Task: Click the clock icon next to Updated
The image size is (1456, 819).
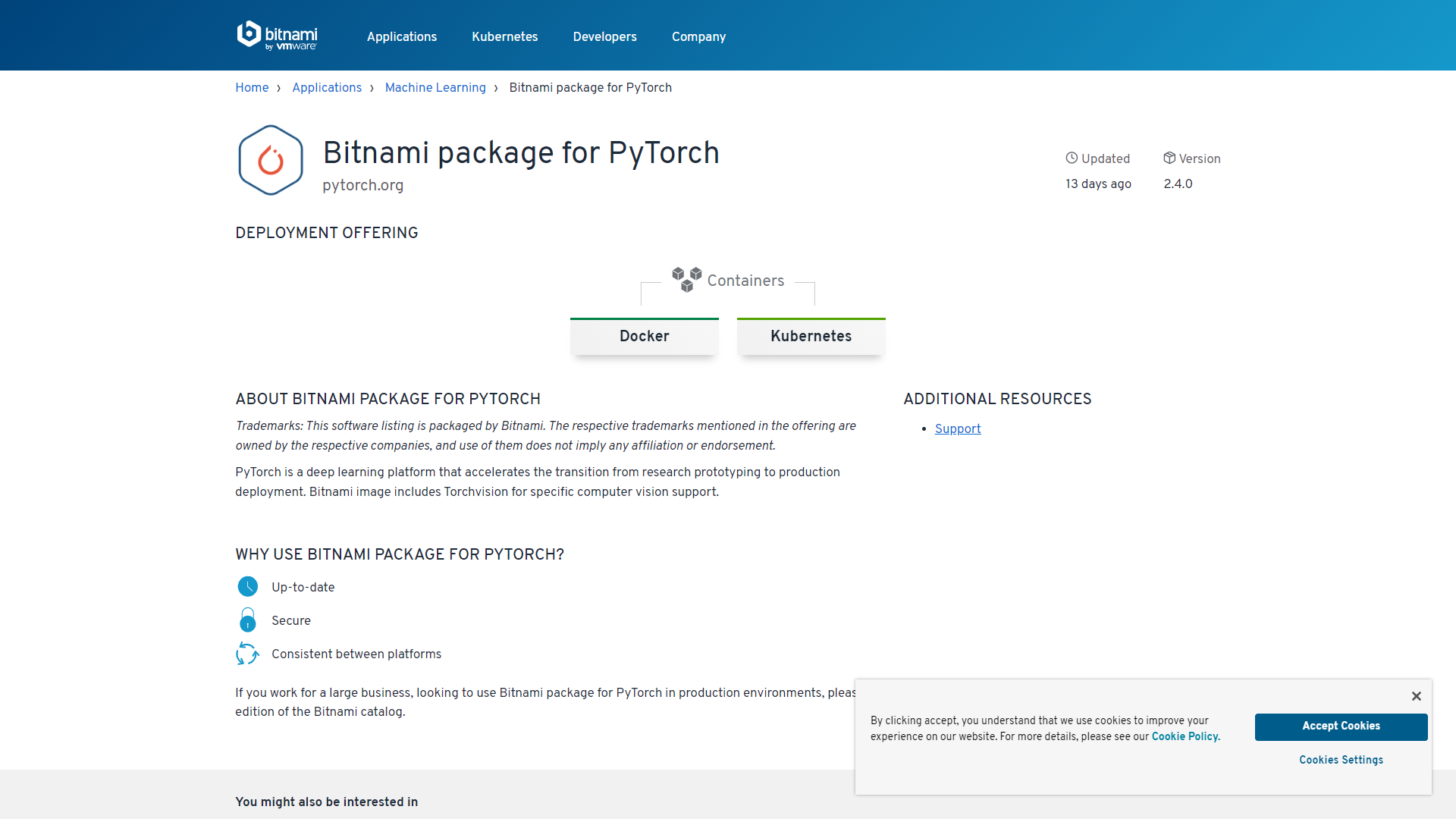Action: [x=1072, y=158]
